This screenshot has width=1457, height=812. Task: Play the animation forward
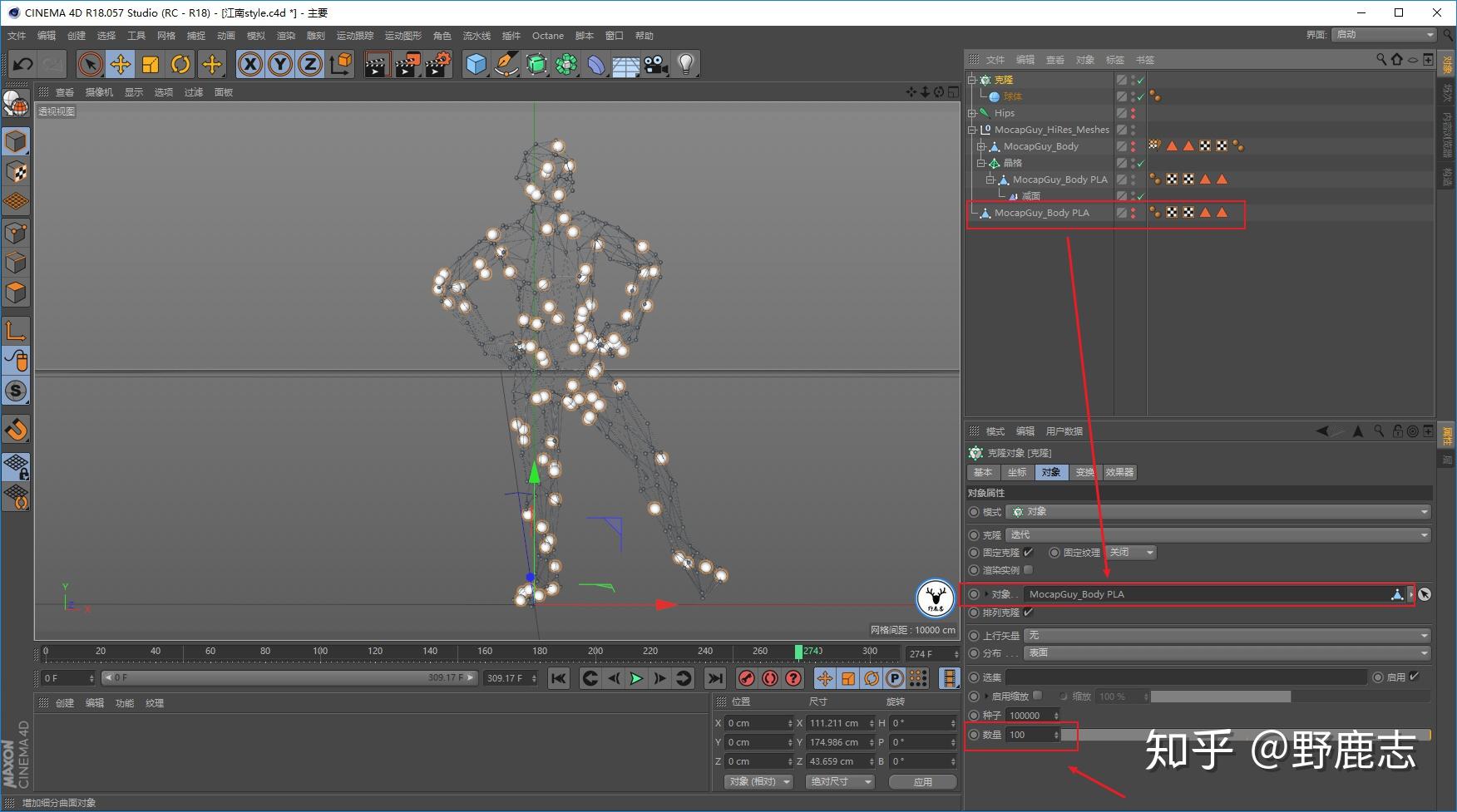coord(636,678)
